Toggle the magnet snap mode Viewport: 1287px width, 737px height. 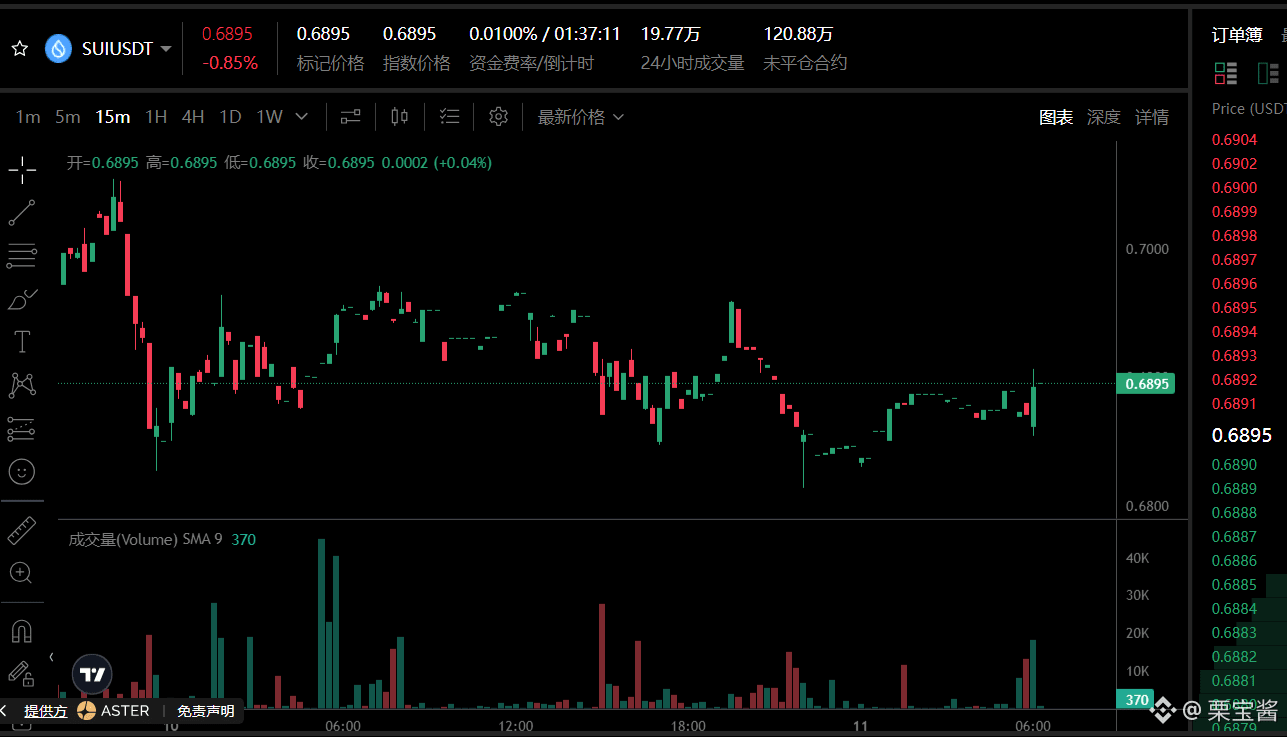click(22, 631)
